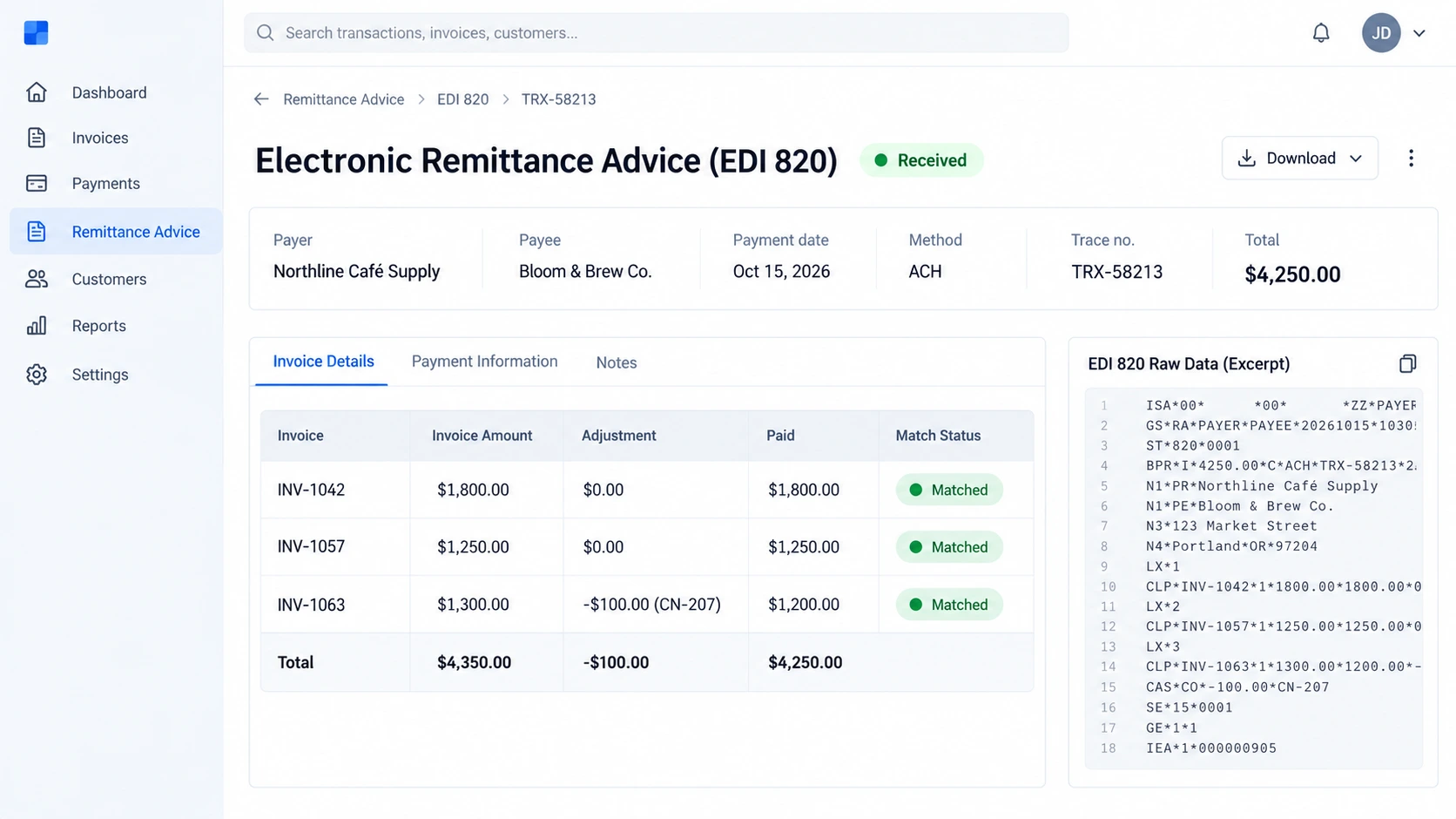Open Dashboard via its home icon
The height and width of the screenshot is (819, 1456).
[x=37, y=92]
